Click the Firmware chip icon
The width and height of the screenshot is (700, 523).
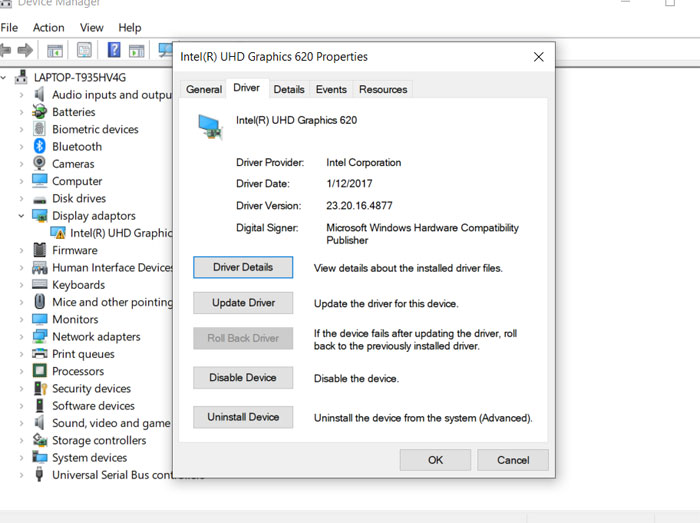pyautogui.click(x=40, y=249)
